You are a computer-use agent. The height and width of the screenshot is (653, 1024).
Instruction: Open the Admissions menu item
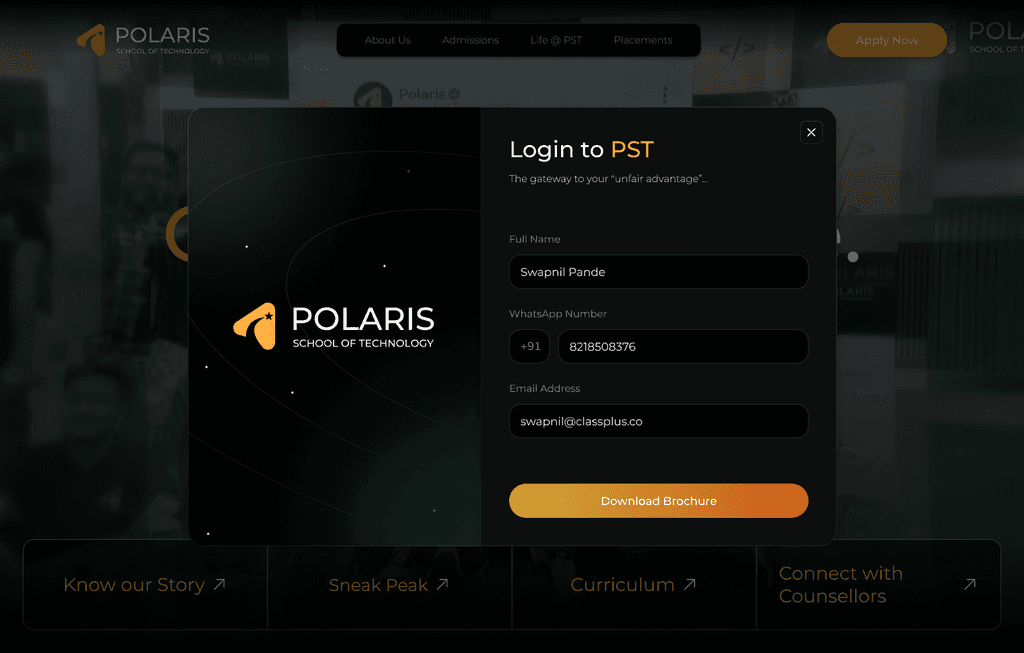click(x=470, y=40)
